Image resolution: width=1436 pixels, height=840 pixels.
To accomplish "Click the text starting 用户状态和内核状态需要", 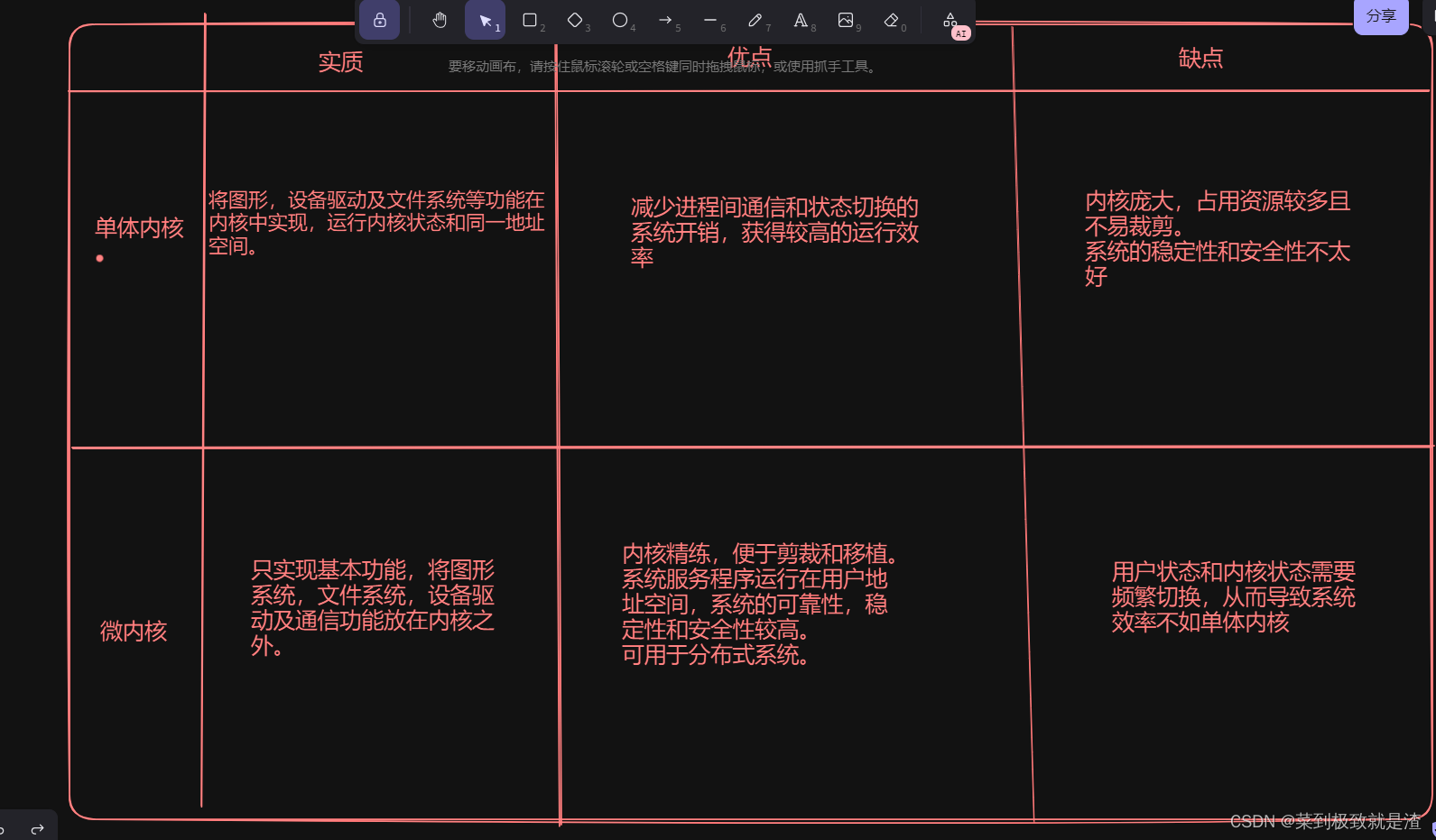I will click(x=1233, y=597).
